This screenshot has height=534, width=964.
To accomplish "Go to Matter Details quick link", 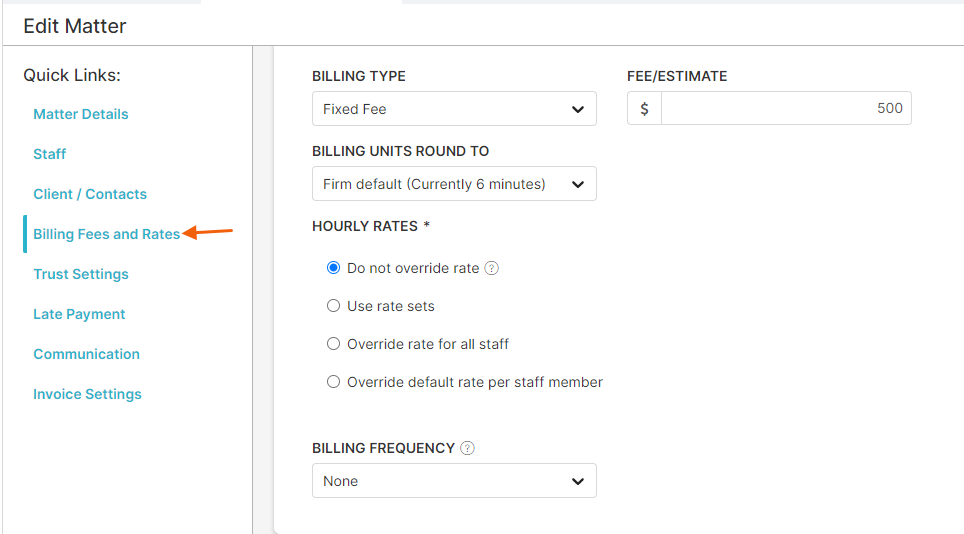I will [x=81, y=114].
